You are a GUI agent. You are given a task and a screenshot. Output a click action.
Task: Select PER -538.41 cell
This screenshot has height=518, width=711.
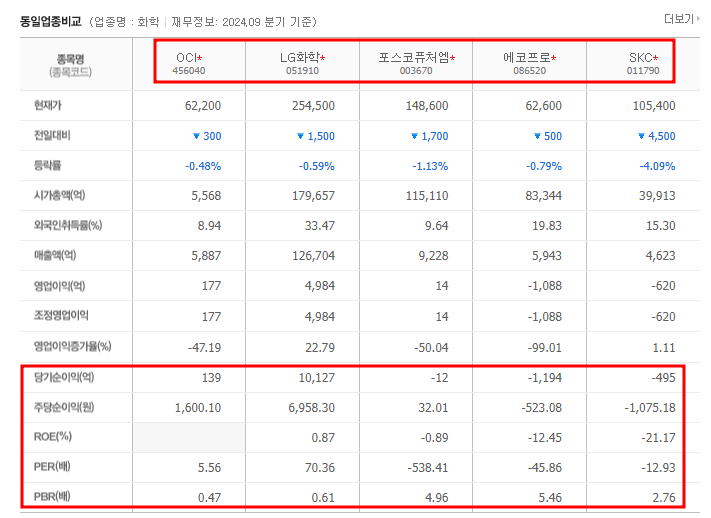(428, 467)
